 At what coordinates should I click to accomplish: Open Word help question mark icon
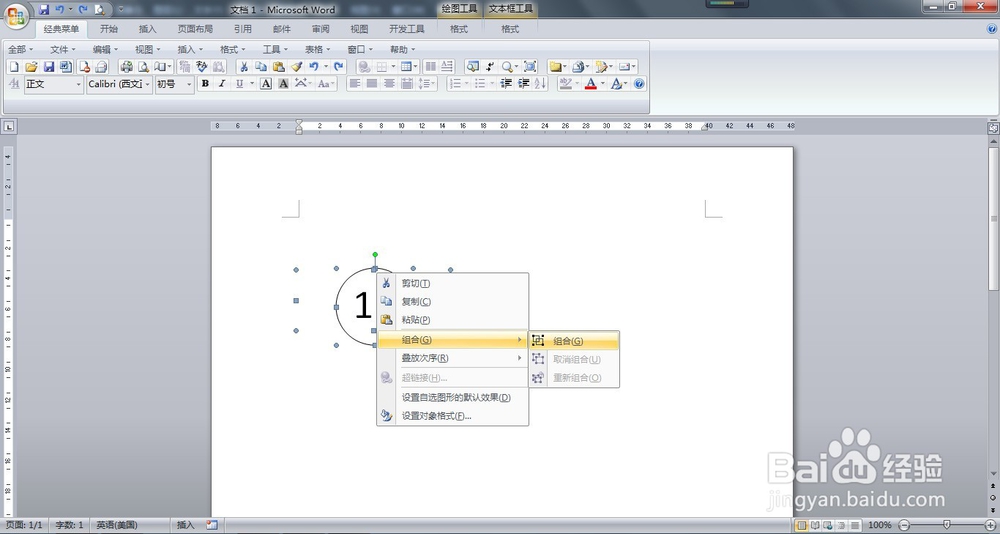coord(639,84)
